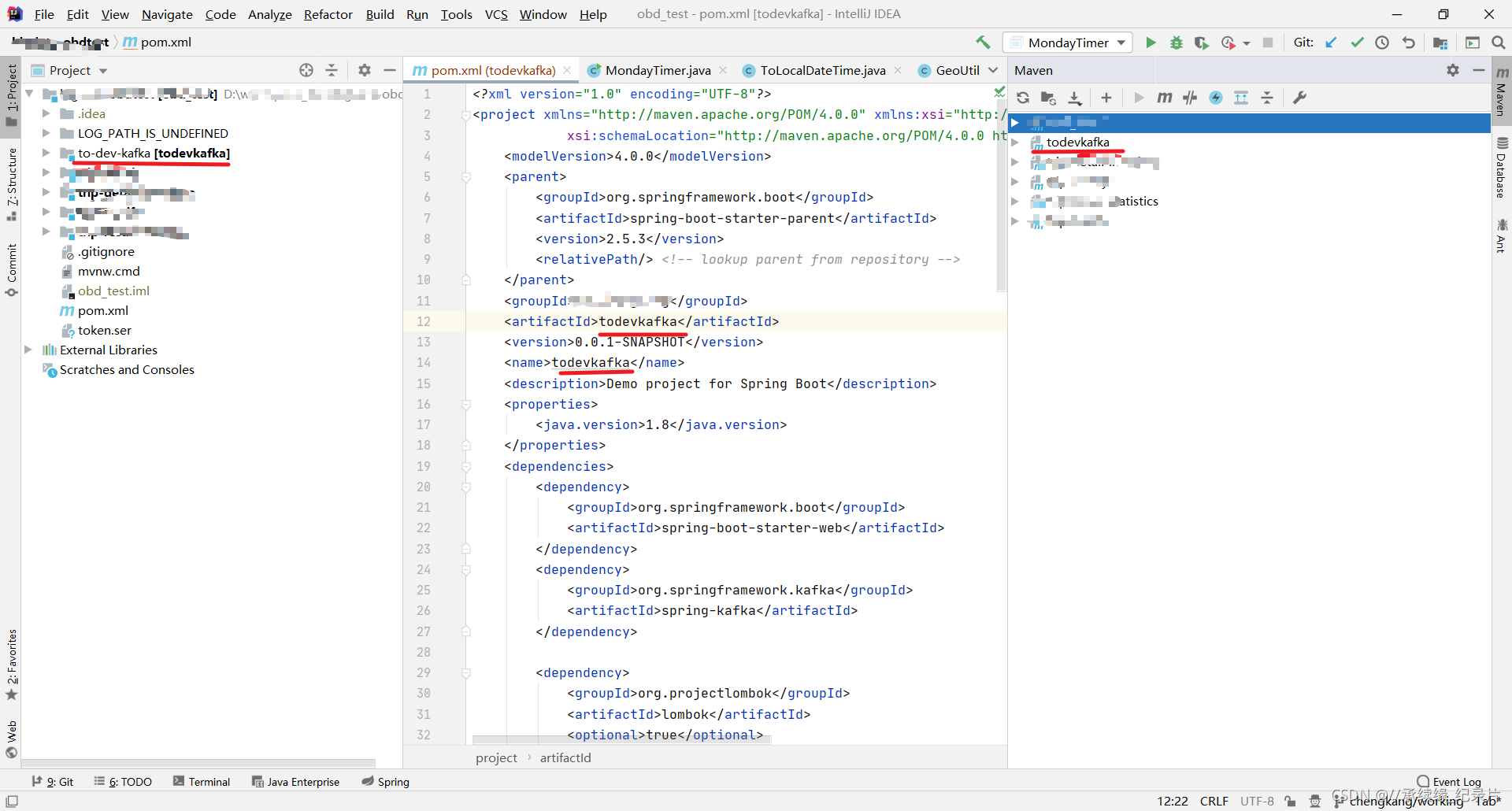
Task: Switch to MondayTimer.java tab
Action: [x=658, y=70]
